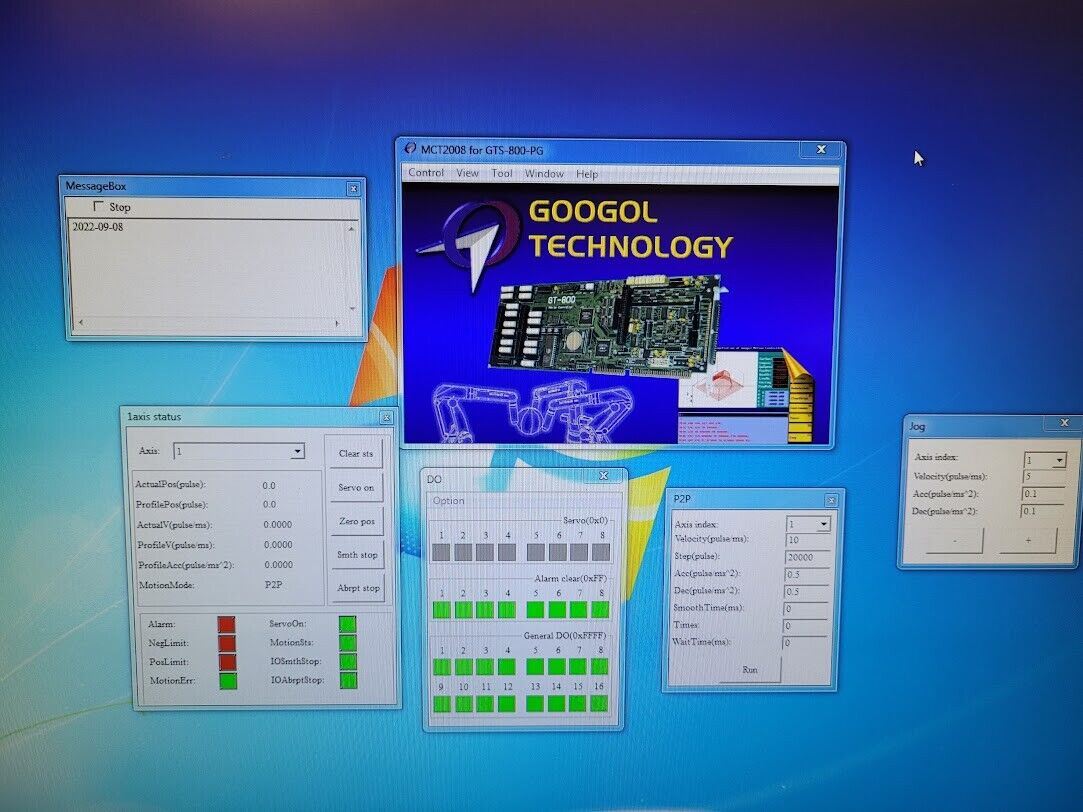Open the Axis index dropdown in P2P

pos(823,523)
